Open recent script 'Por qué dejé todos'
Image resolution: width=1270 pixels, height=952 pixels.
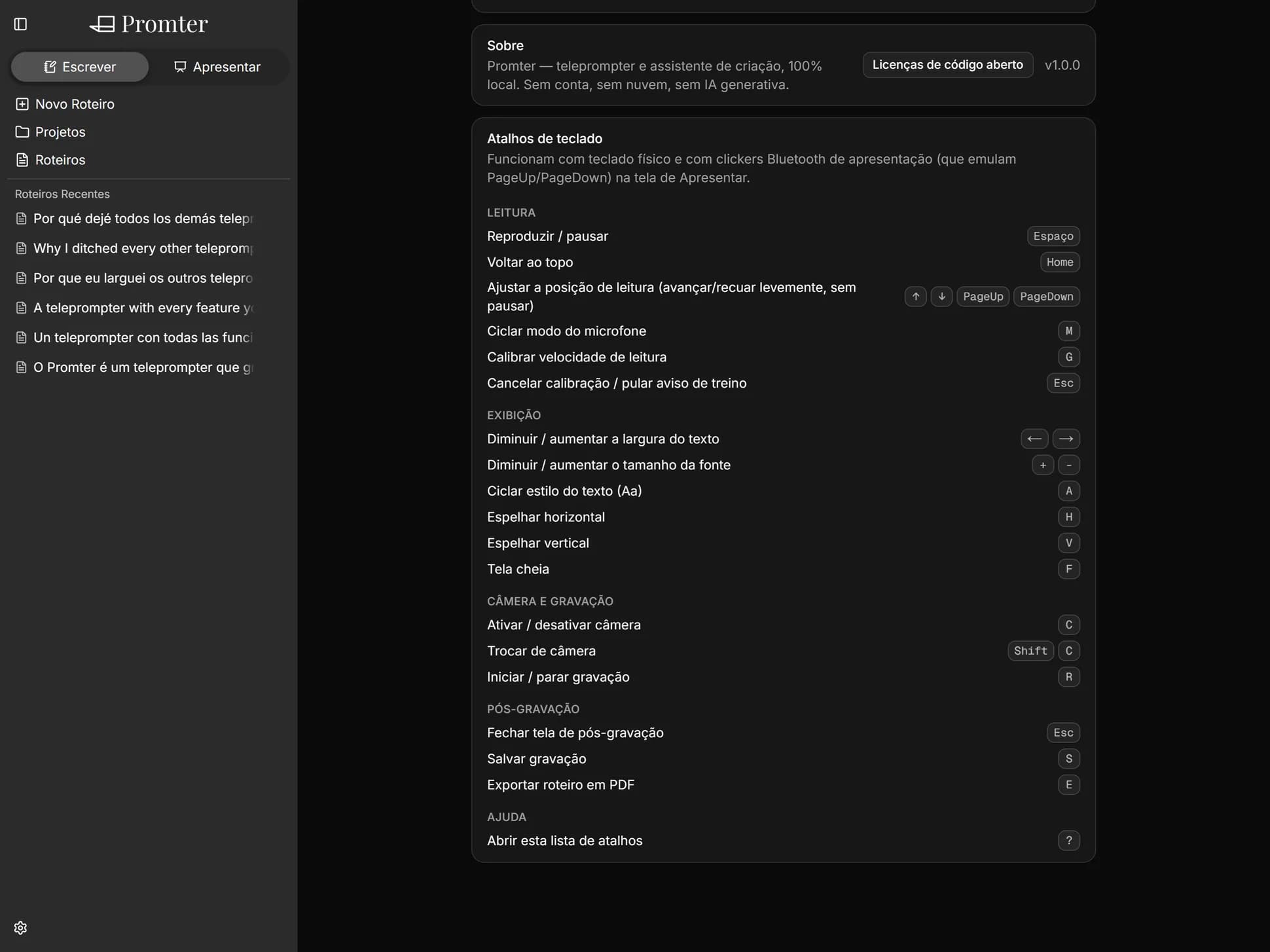pos(135,219)
